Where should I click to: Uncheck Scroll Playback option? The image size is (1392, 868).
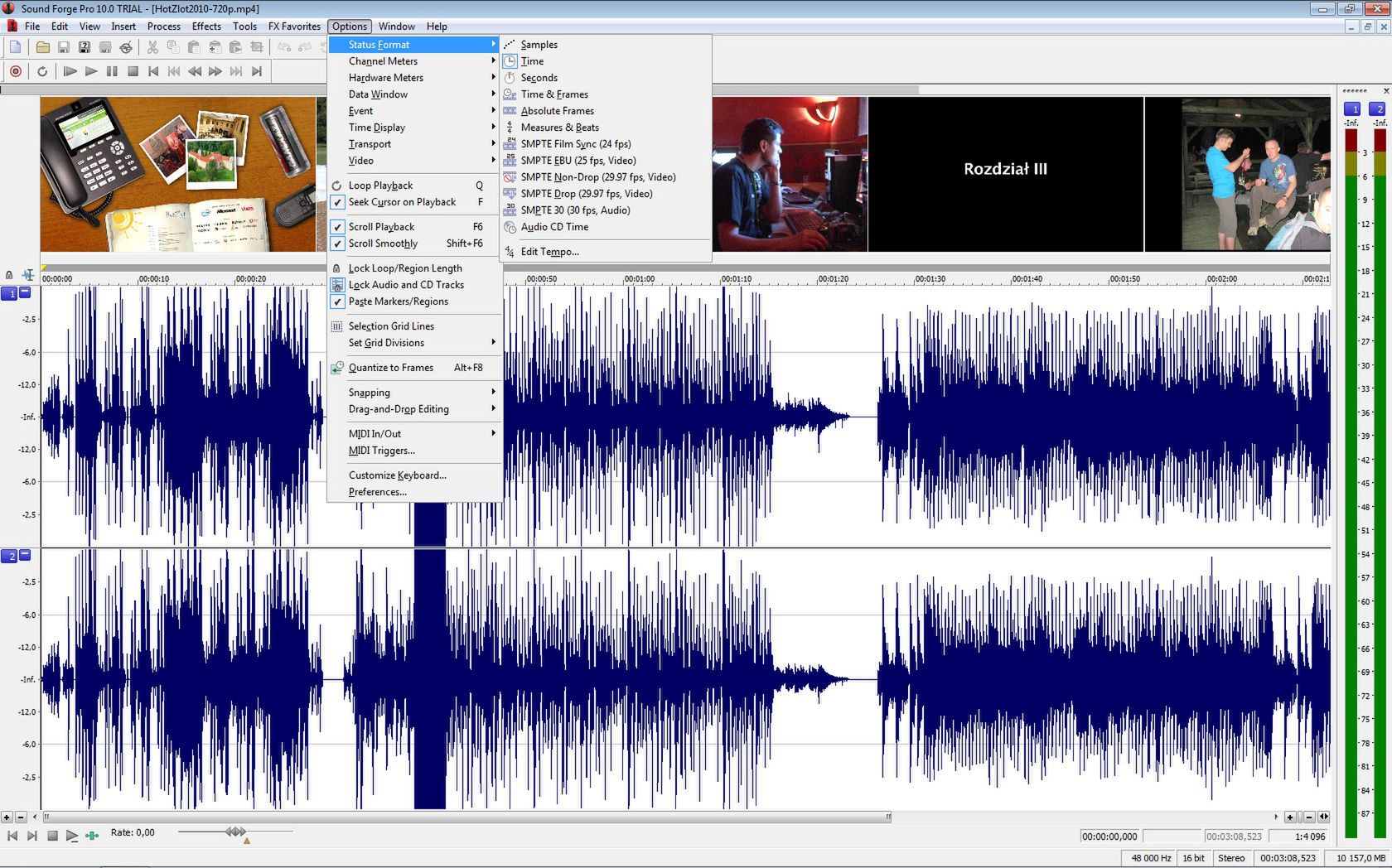click(x=415, y=227)
